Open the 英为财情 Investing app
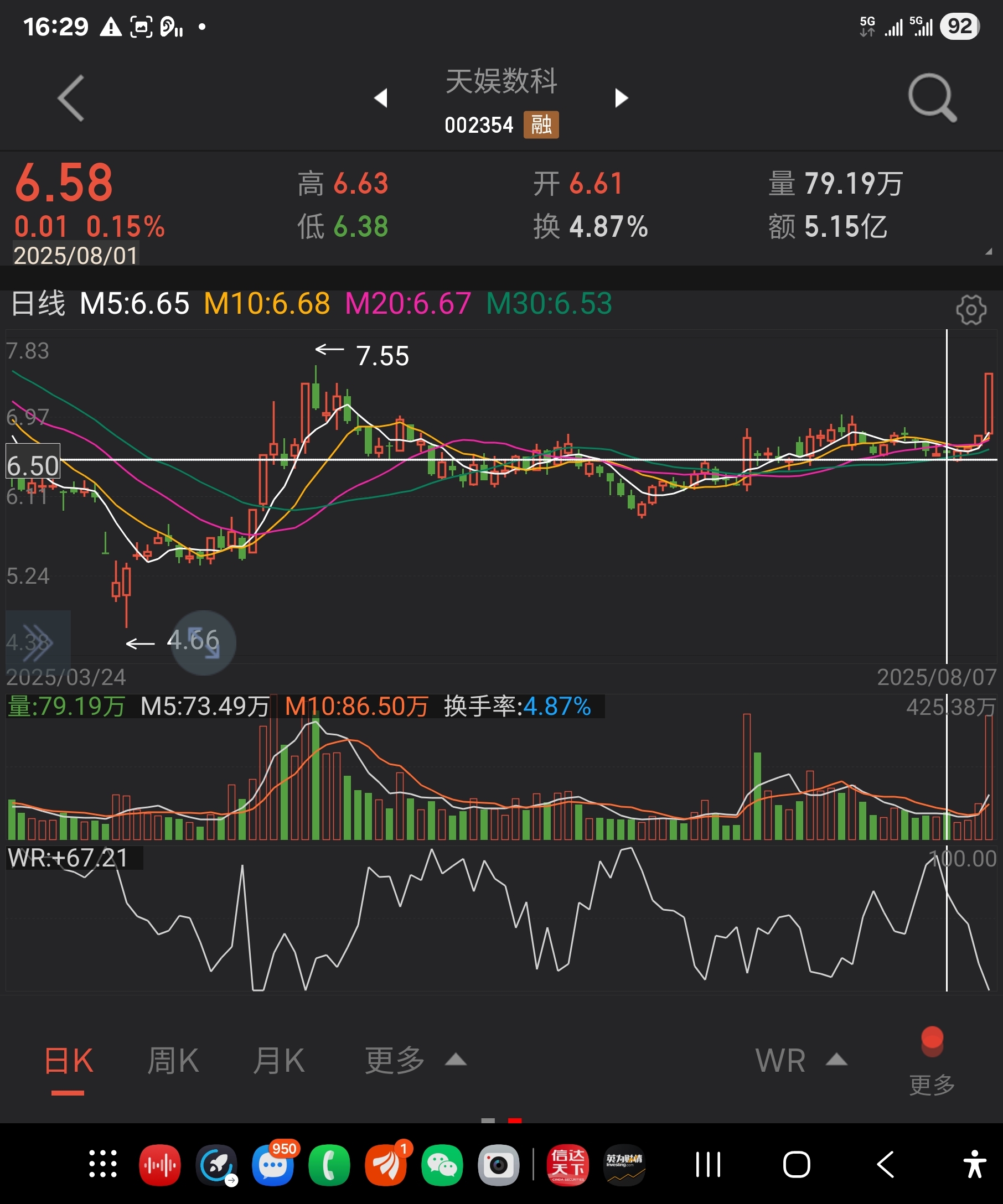1003x1204 pixels. [624, 1165]
